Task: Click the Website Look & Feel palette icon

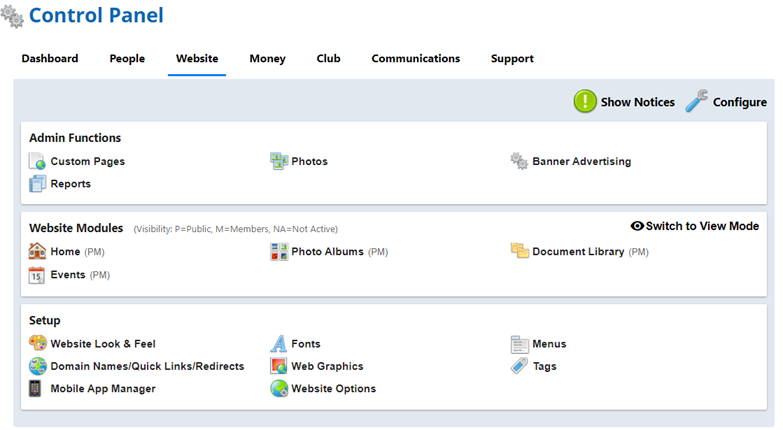Action: pos(37,344)
